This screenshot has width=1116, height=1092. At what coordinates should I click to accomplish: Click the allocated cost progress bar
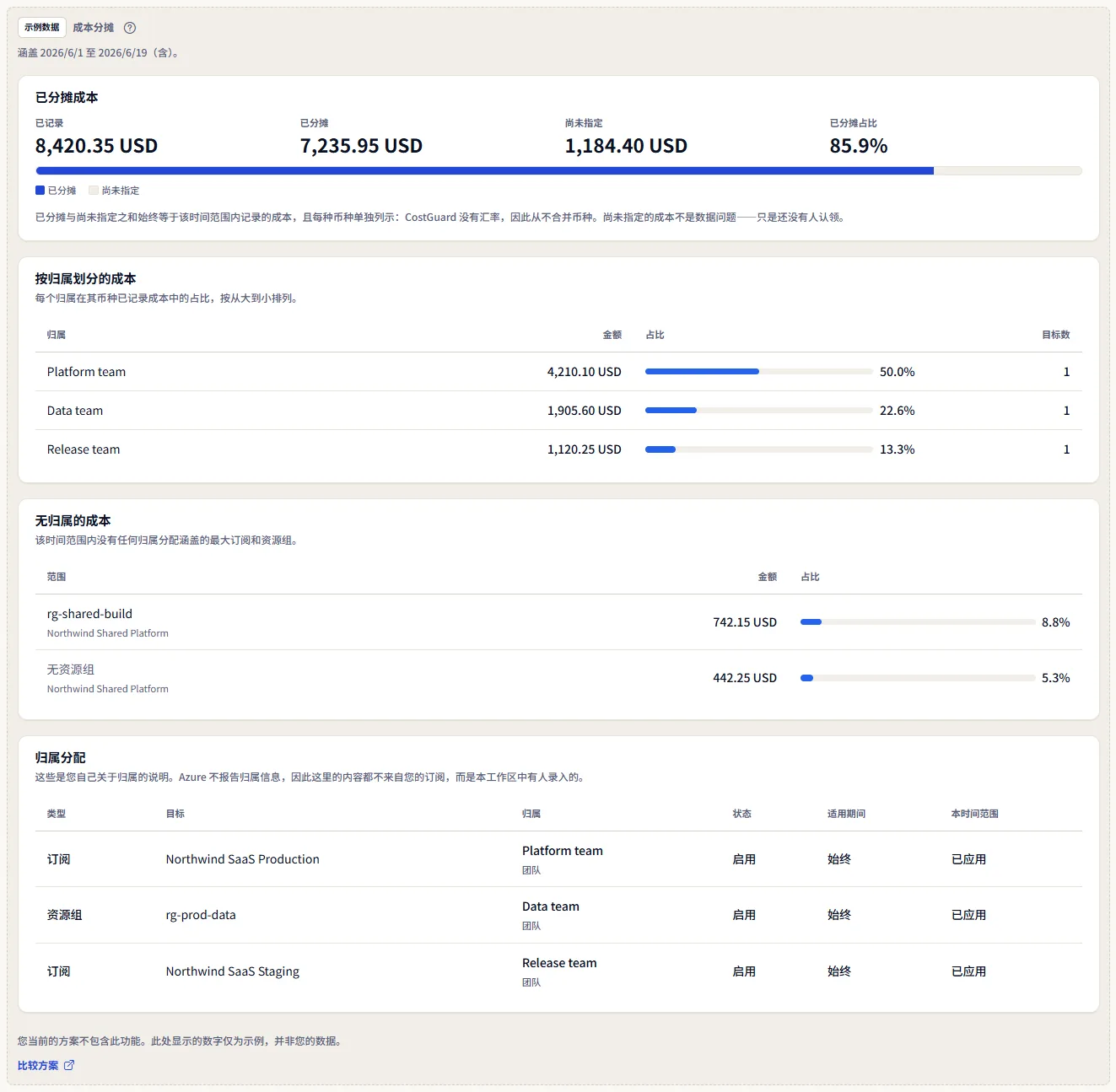pos(558,171)
